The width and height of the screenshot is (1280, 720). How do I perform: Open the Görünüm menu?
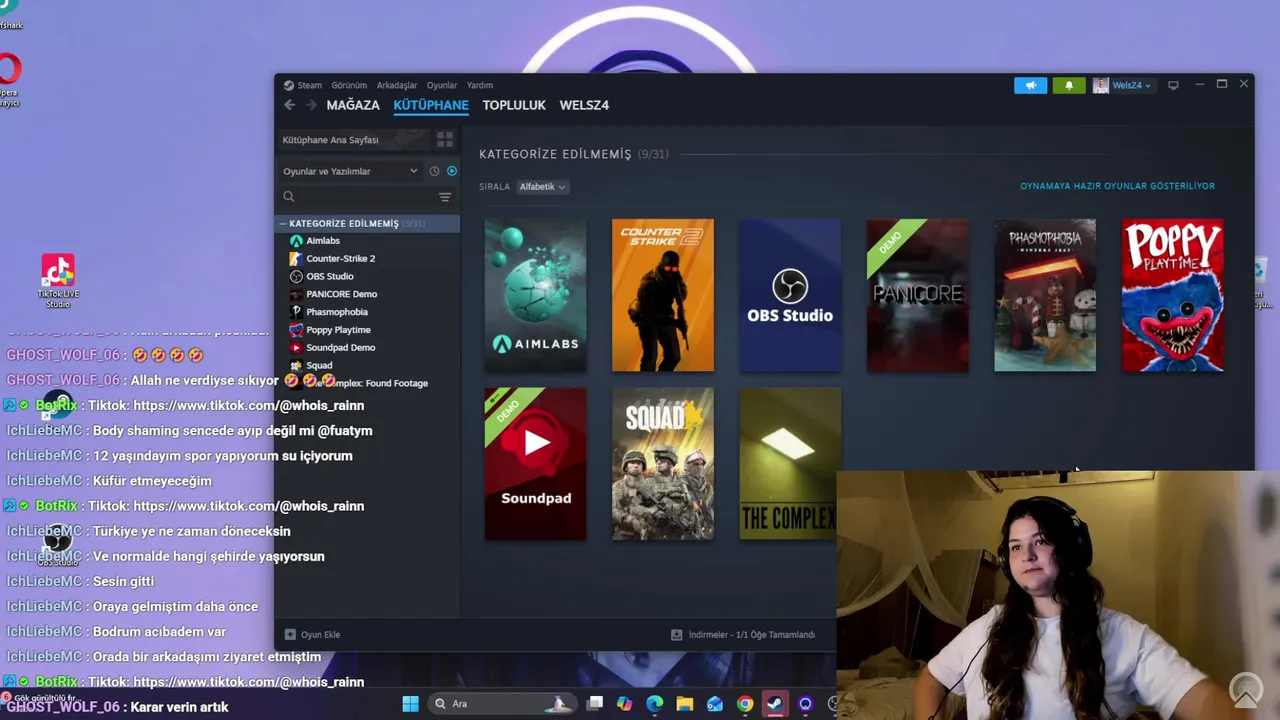(349, 85)
